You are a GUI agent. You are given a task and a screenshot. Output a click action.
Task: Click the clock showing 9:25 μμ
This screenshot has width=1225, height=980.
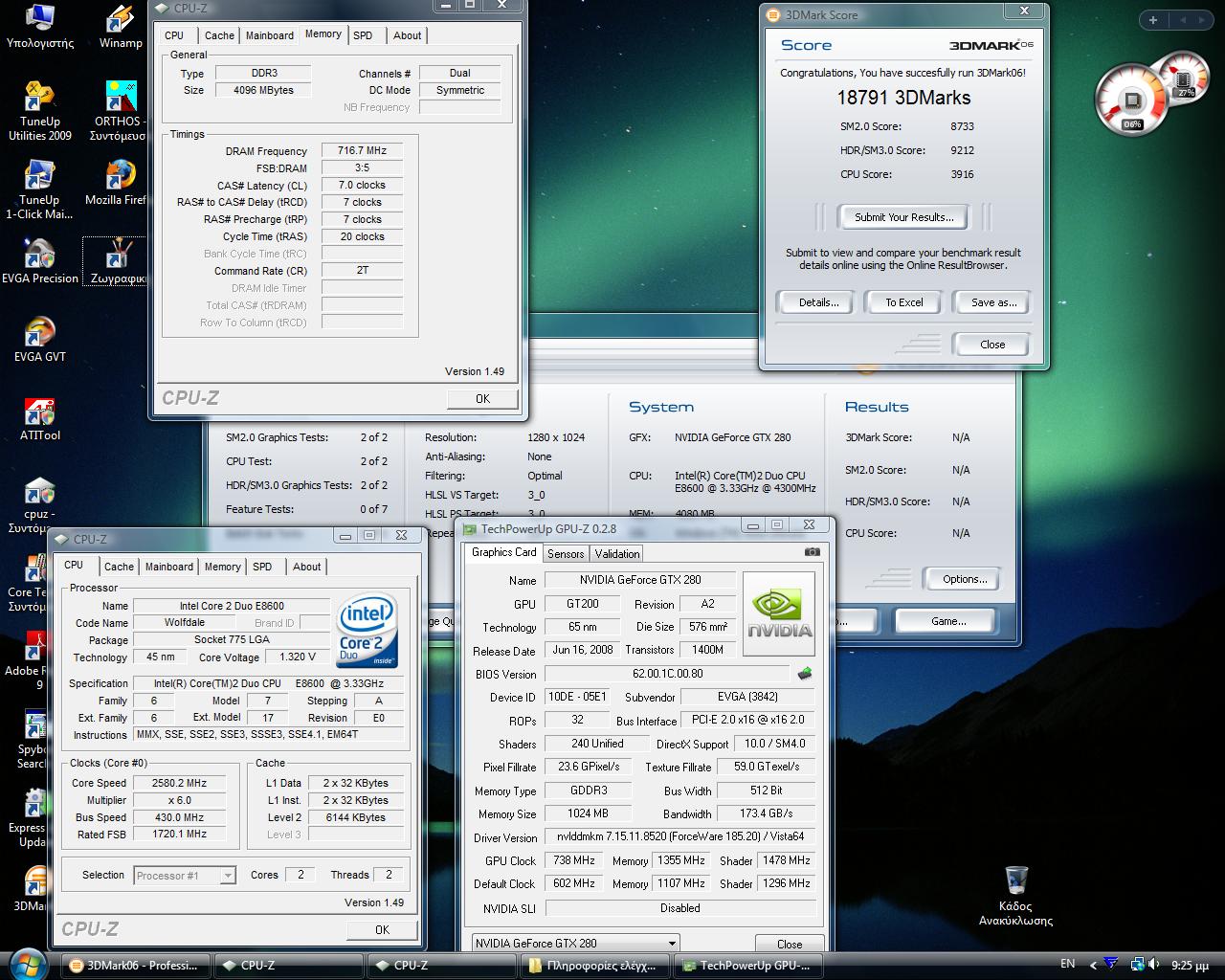point(1190,965)
